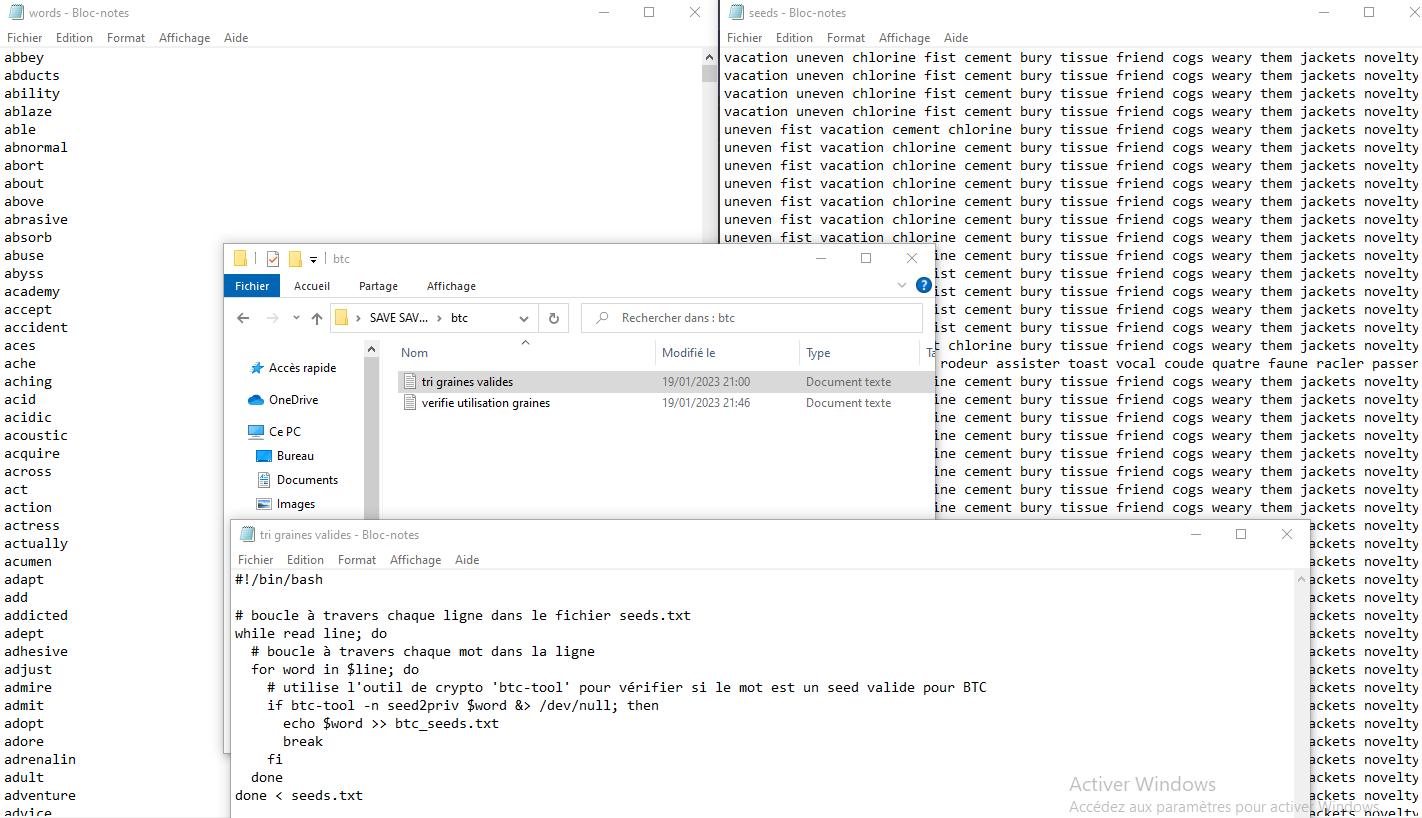
Task: Click the Up one level arrow
Action: [x=317, y=318]
